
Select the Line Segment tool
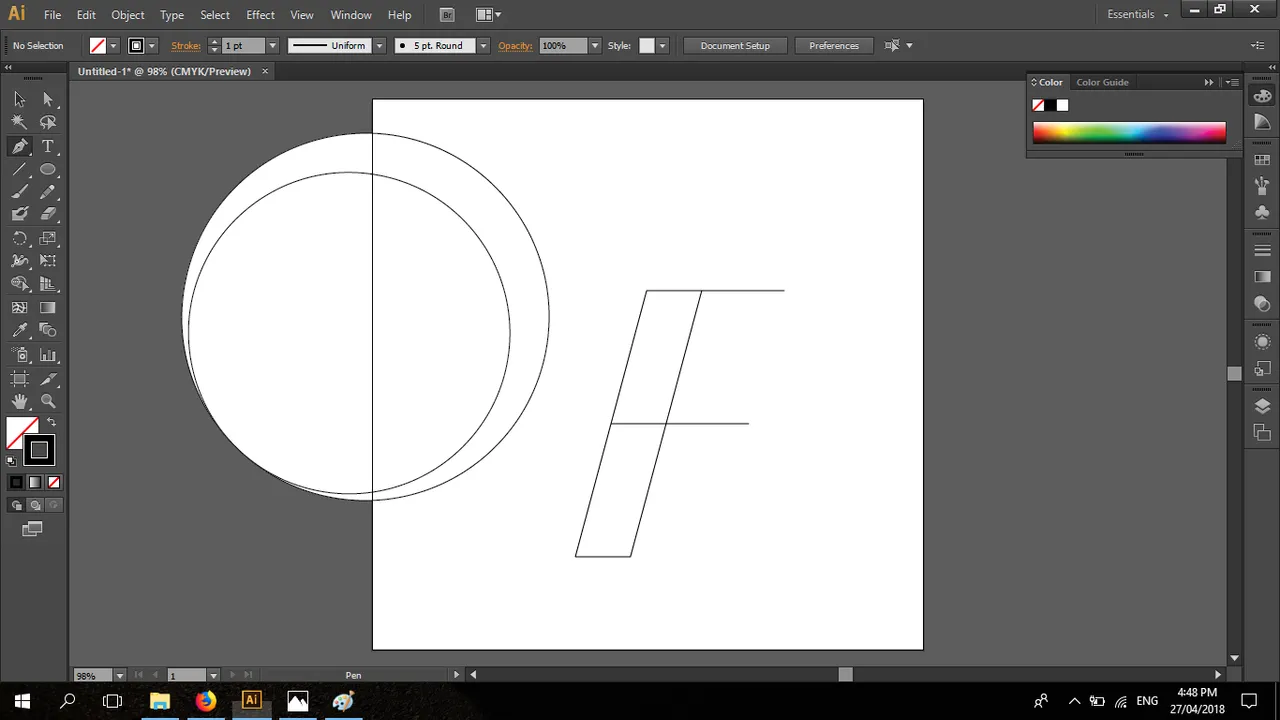pyautogui.click(x=19, y=169)
